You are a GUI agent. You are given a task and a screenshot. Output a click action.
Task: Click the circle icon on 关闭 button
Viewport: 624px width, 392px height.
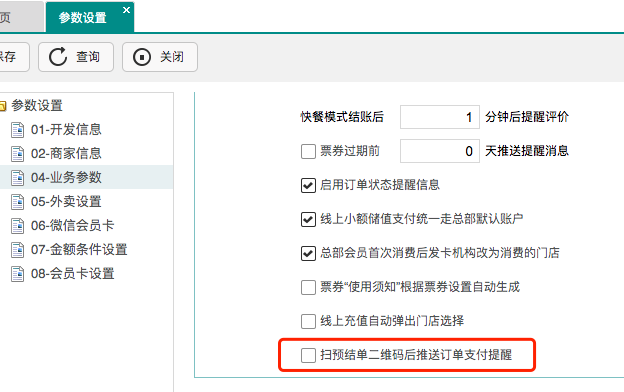point(142,57)
